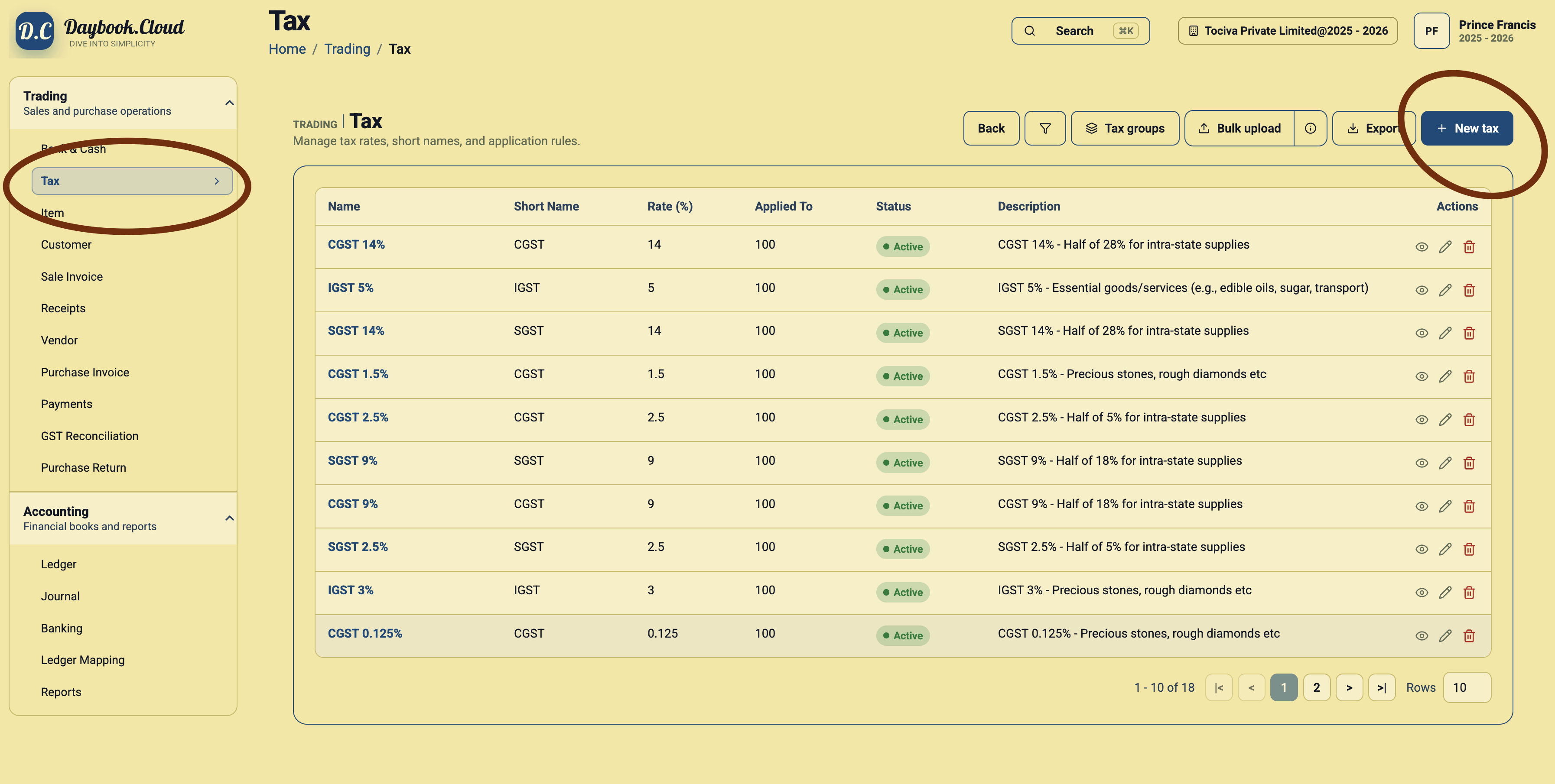Image resolution: width=1555 pixels, height=784 pixels.
Task: Open the Sale Invoice sidebar entry
Action: (72, 276)
